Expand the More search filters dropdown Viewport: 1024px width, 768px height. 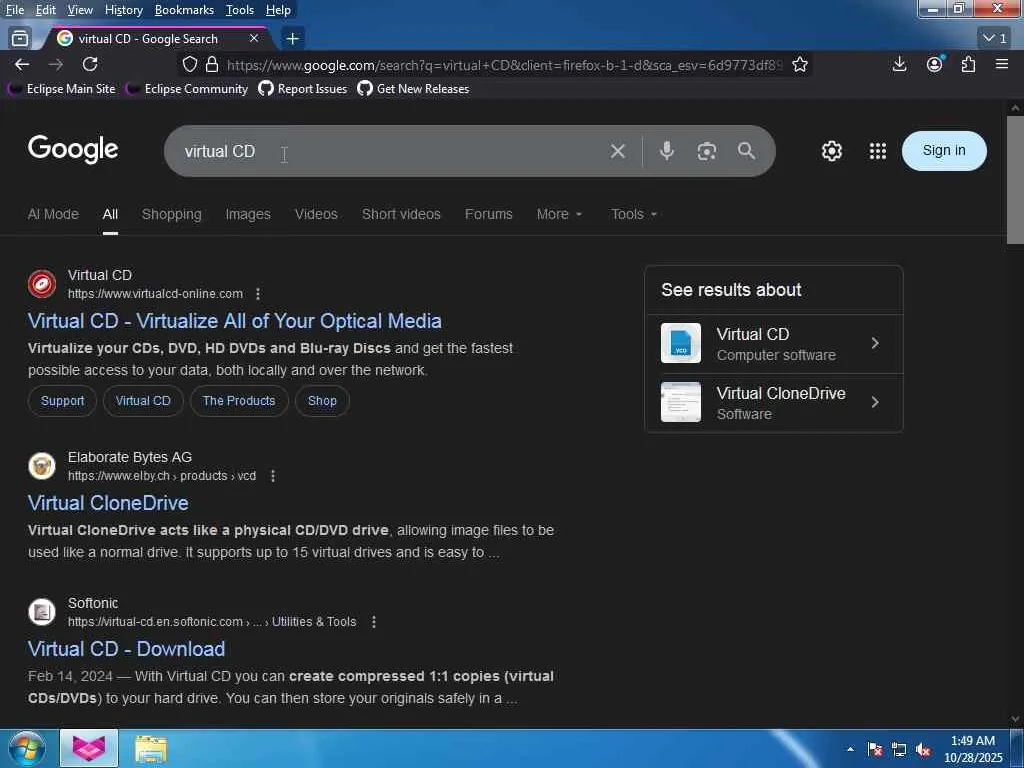pyautogui.click(x=559, y=214)
